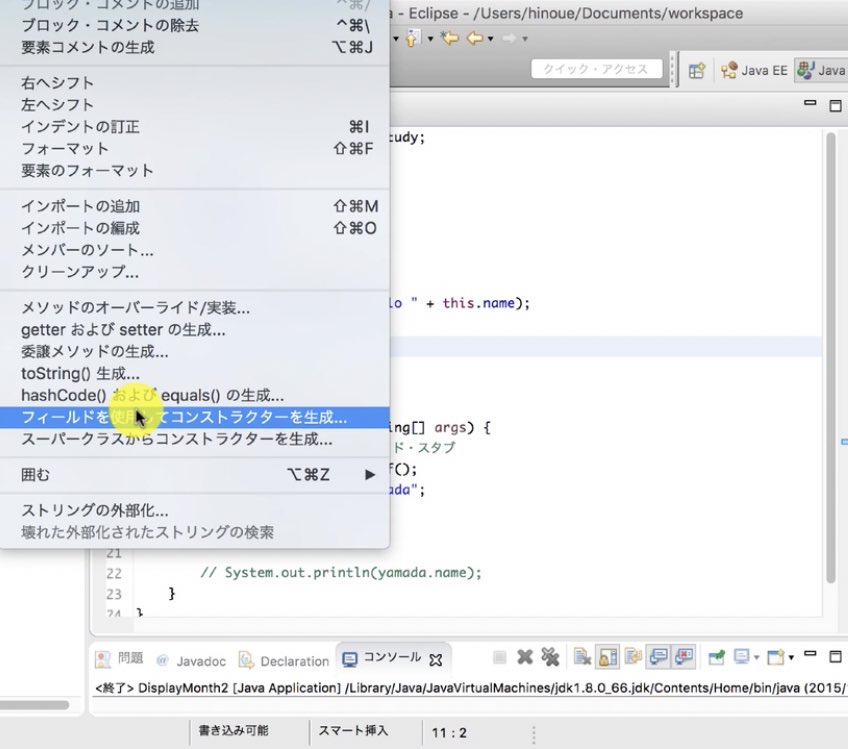Select 要素コメントの生成 menu entry

click(x=195, y=48)
